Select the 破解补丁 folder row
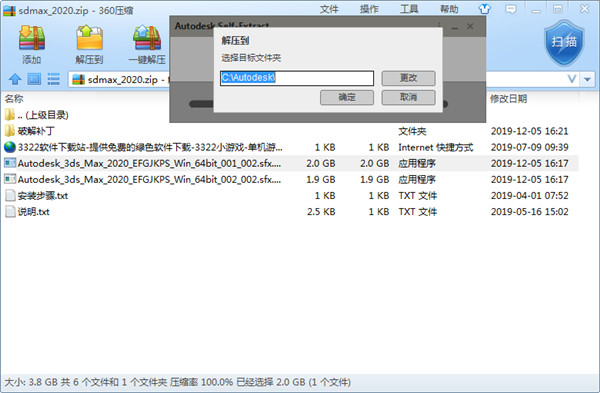Image resolution: width=600 pixels, height=393 pixels. (x=291, y=131)
